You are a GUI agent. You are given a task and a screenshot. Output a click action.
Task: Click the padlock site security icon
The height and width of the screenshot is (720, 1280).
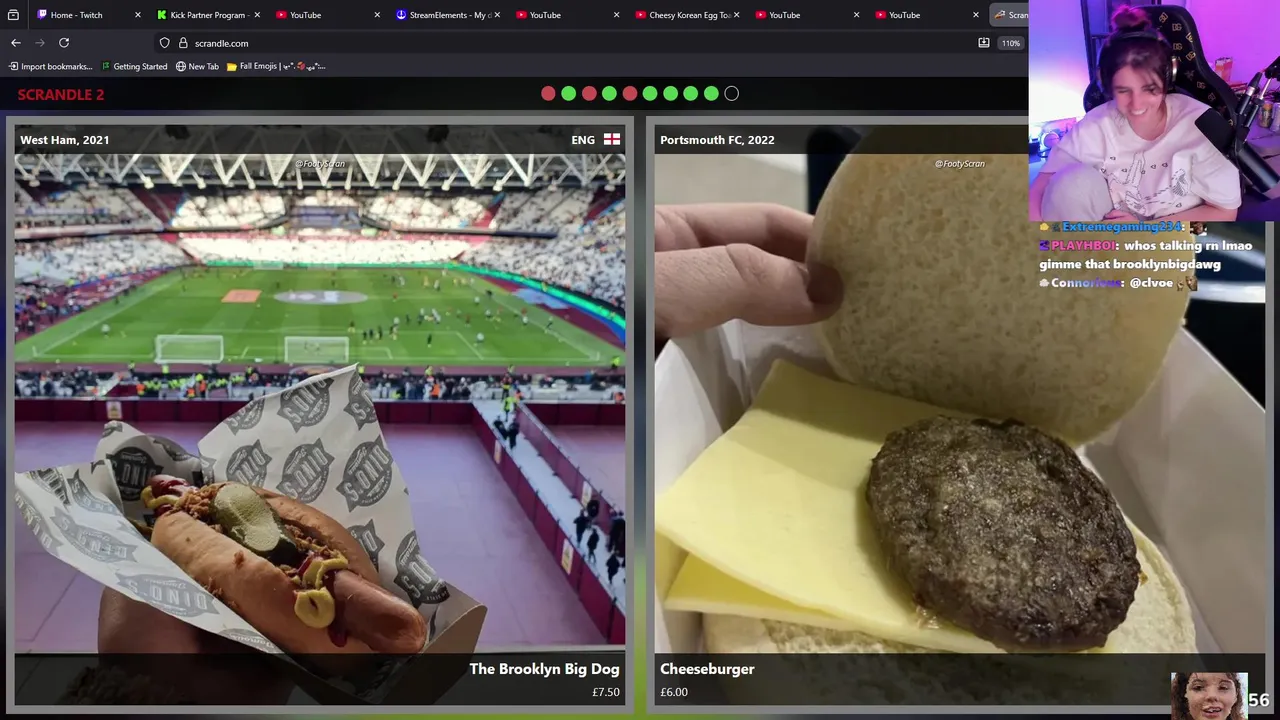click(x=183, y=43)
